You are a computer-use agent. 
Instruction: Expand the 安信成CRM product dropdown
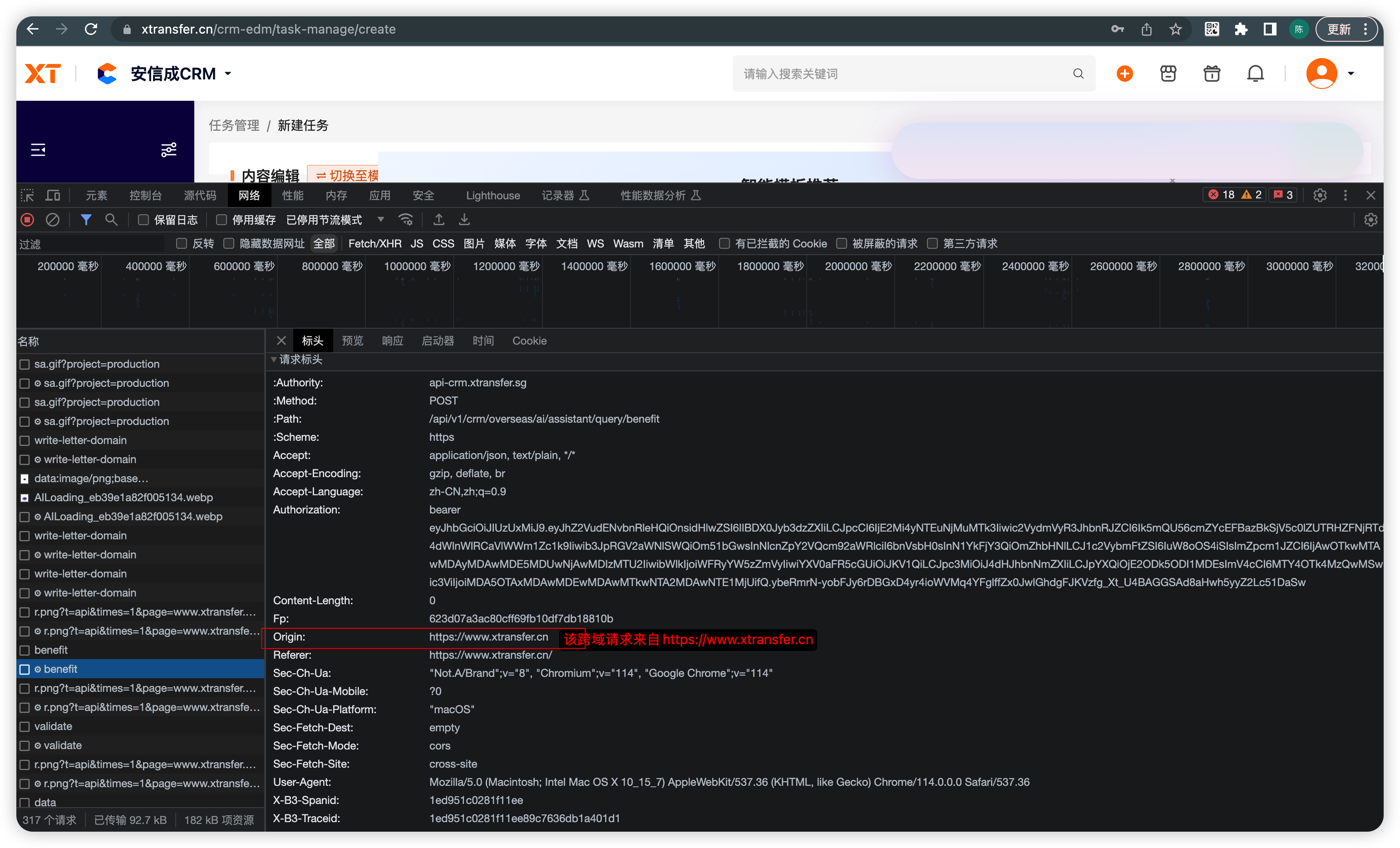[228, 74]
